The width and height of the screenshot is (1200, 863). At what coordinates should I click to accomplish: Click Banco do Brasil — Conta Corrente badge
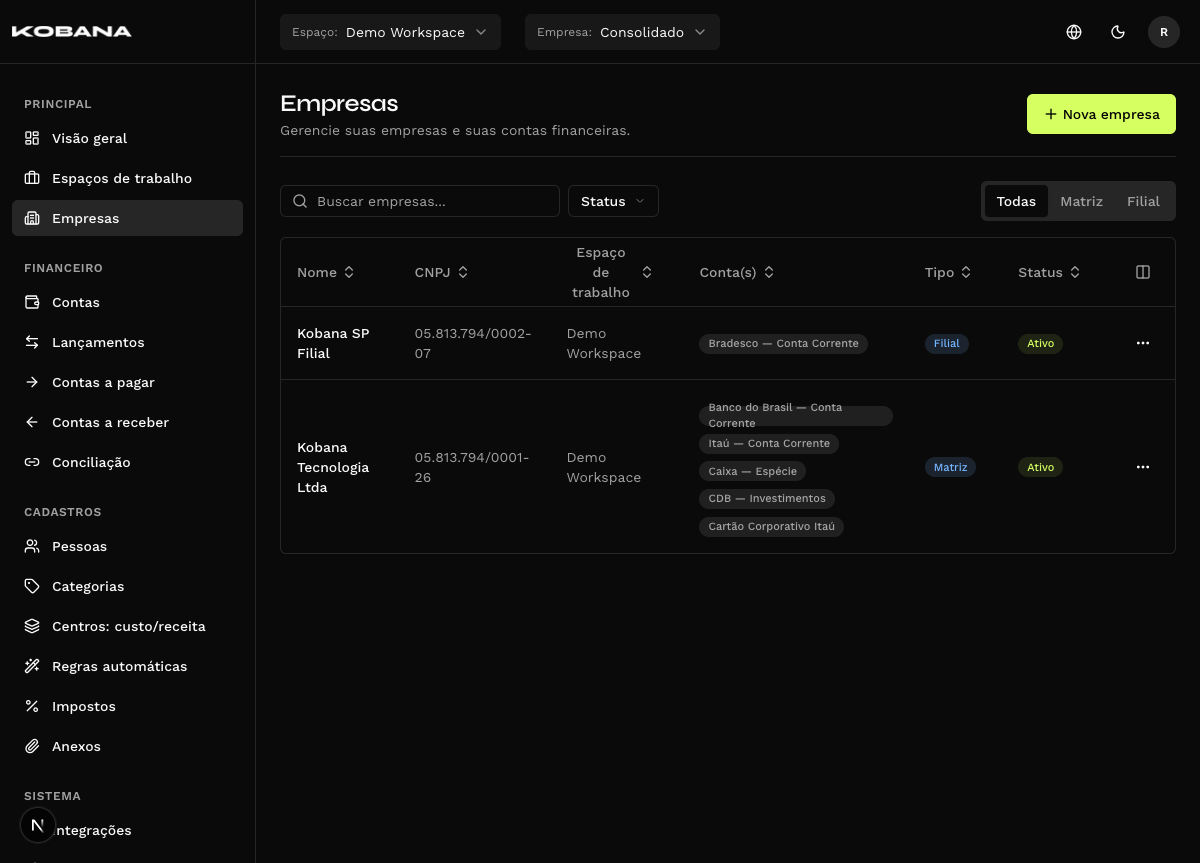pyautogui.click(x=796, y=415)
